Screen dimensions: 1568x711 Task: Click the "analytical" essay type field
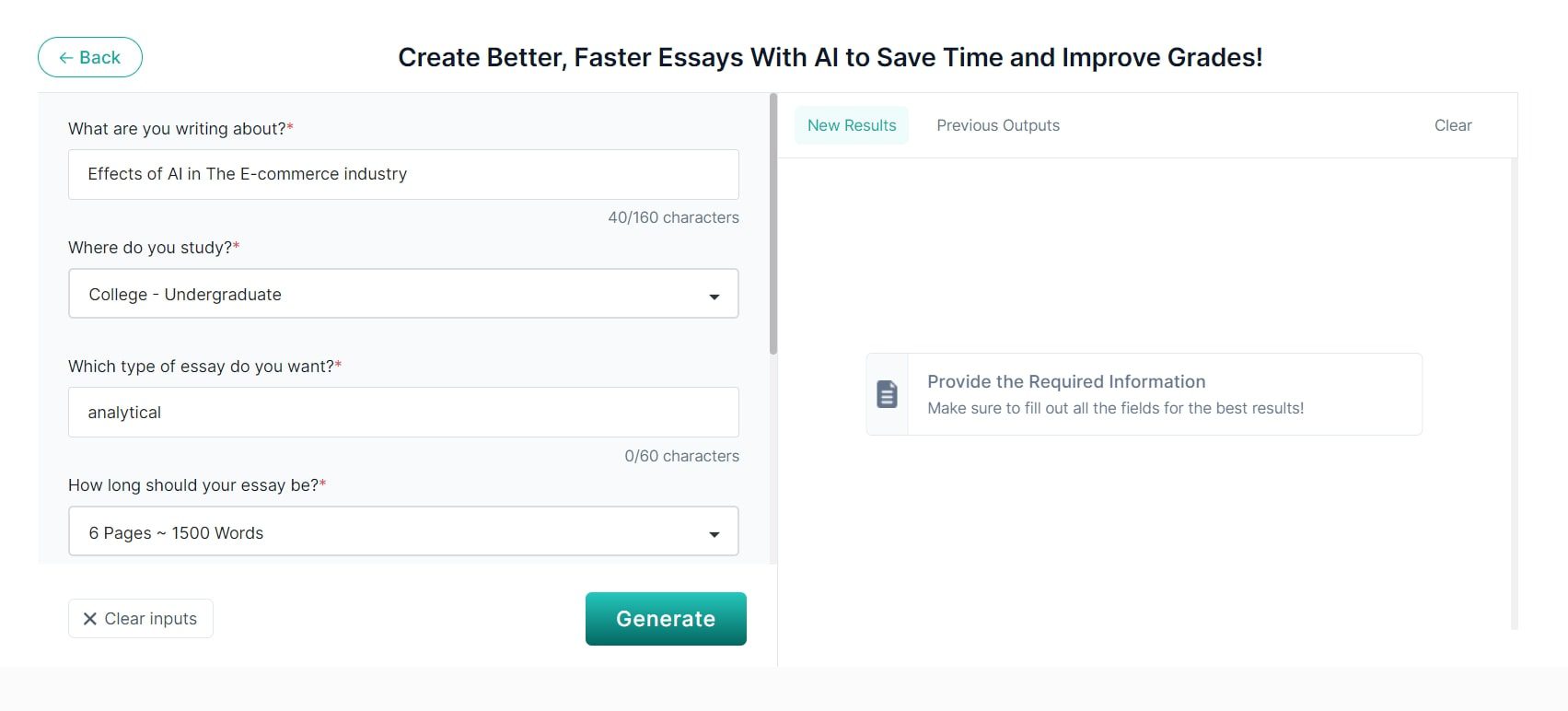(x=402, y=412)
